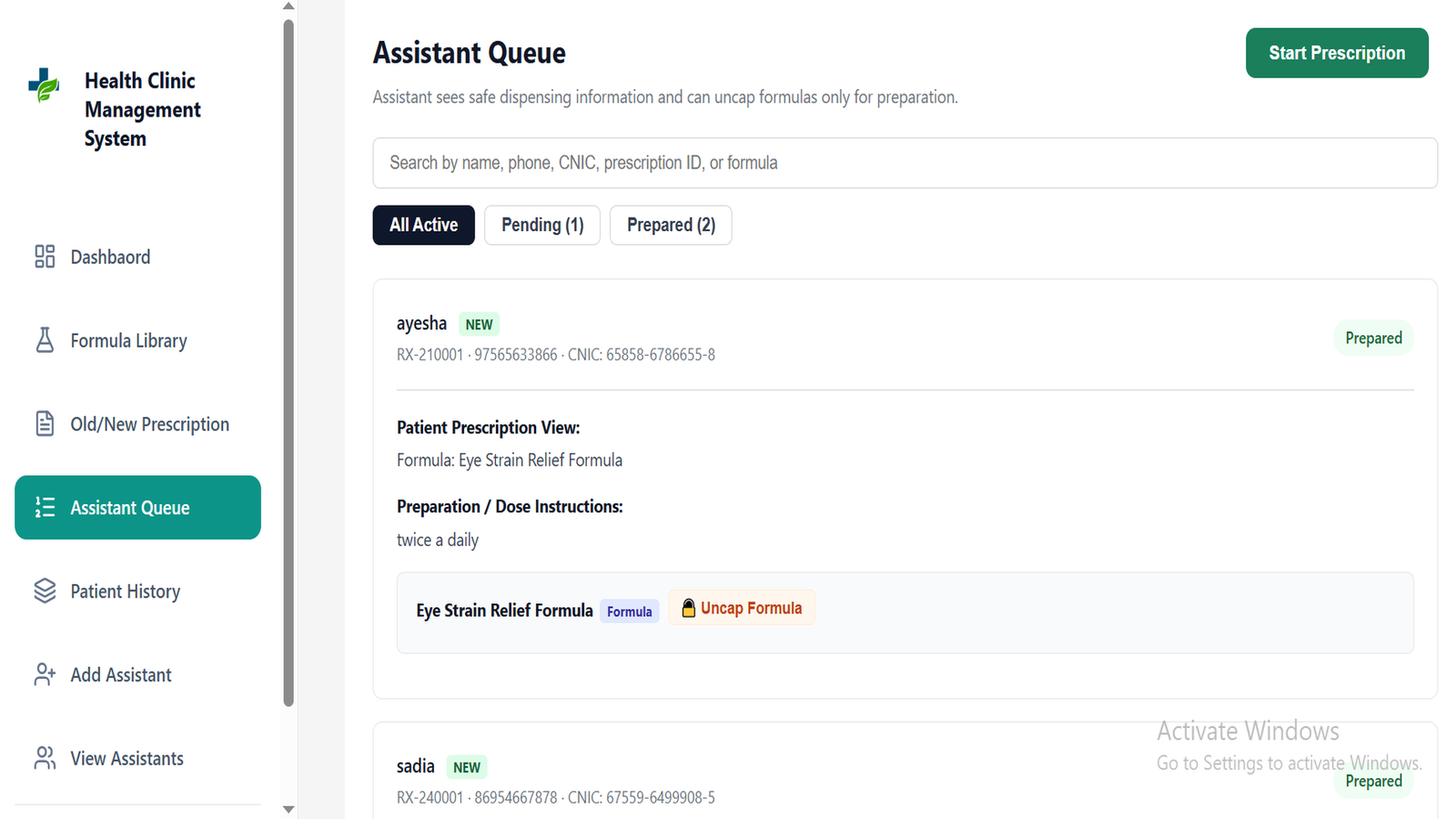Viewport: 1456px width, 819px height.
Task: Click the sidebar vertical scrollbar thumb
Action: (288, 362)
